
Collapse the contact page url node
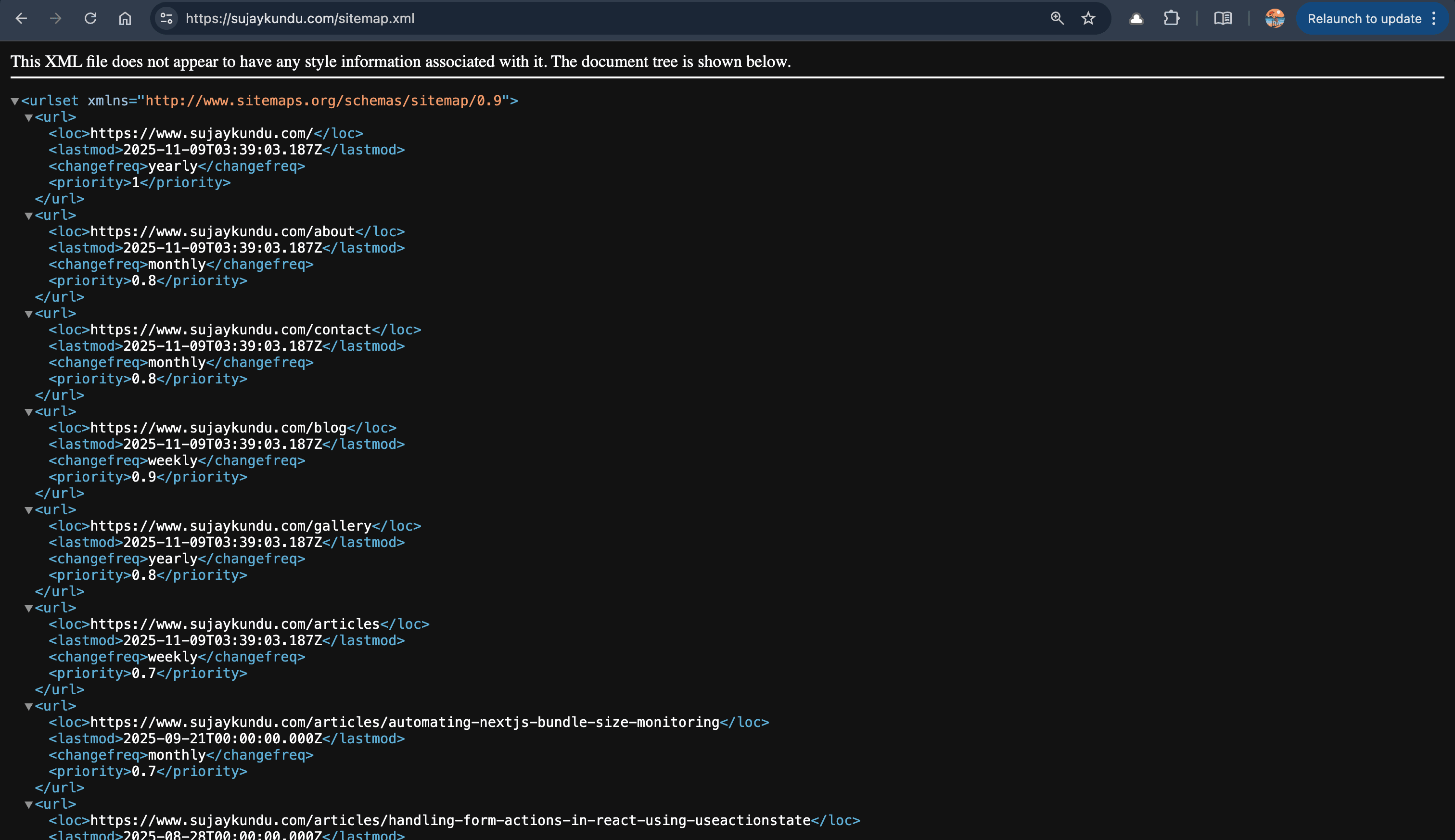tap(28, 313)
